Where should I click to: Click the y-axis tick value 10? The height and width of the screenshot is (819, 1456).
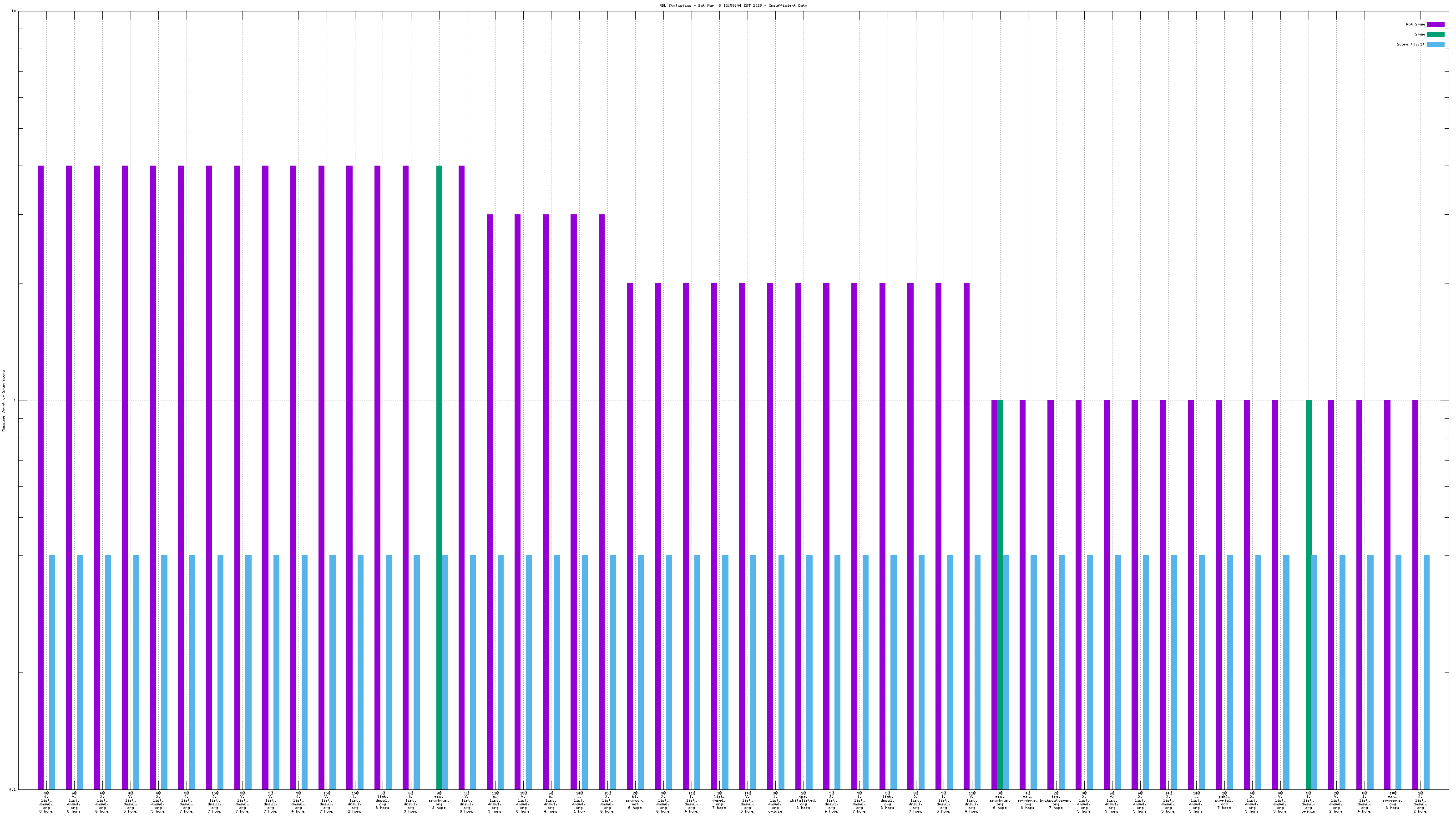point(14,11)
